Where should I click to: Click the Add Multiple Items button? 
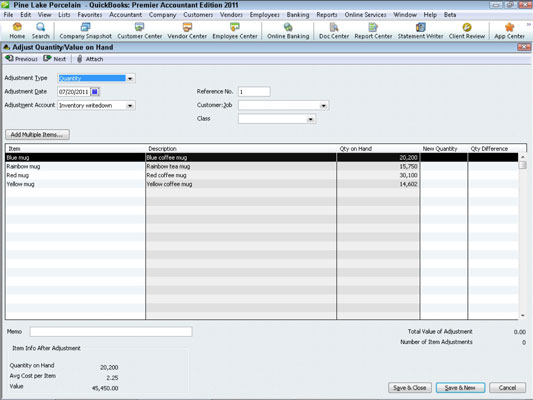pyautogui.click(x=37, y=135)
